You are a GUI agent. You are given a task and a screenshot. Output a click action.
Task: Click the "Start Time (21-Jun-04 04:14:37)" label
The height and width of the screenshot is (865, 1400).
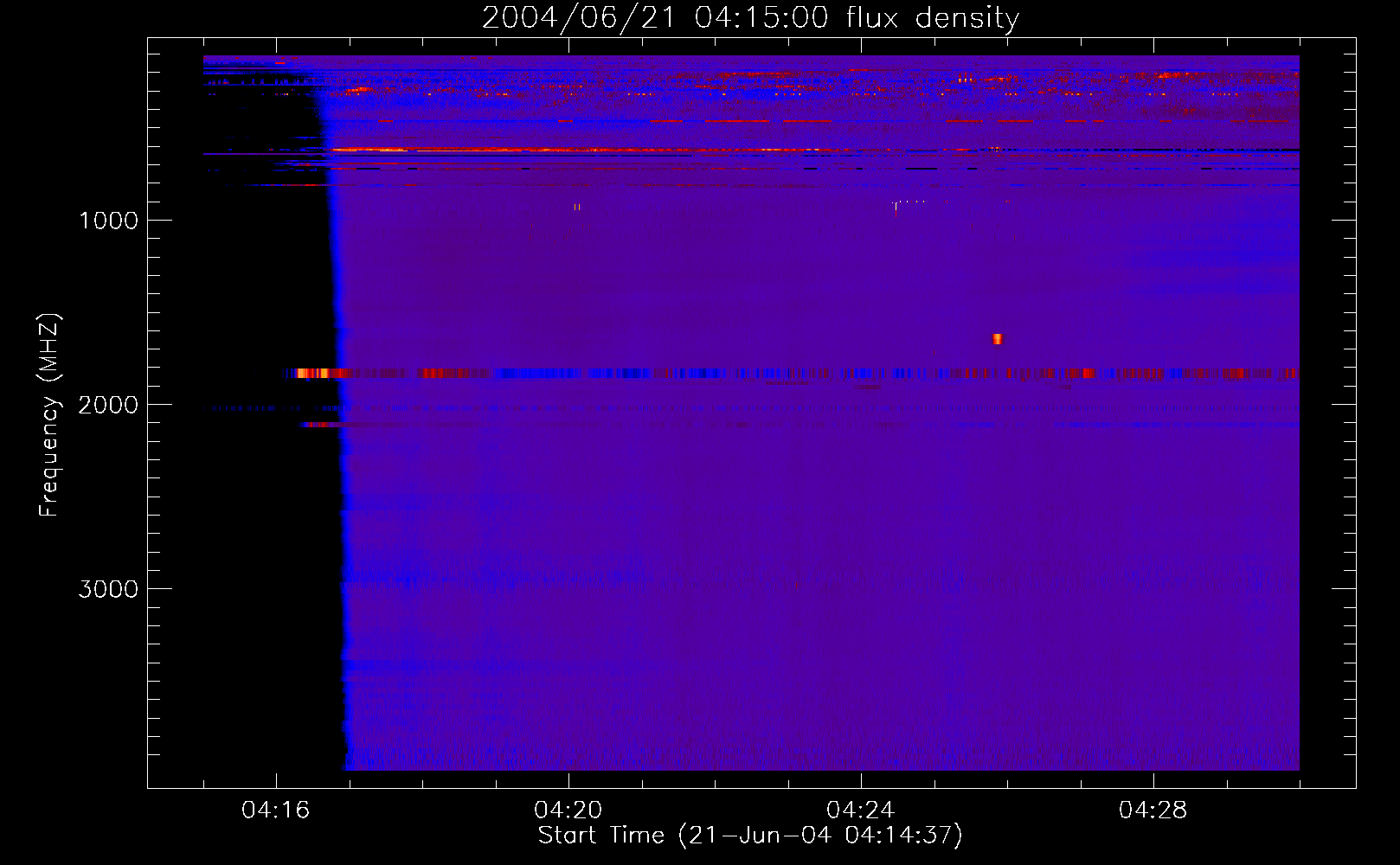click(750, 836)
